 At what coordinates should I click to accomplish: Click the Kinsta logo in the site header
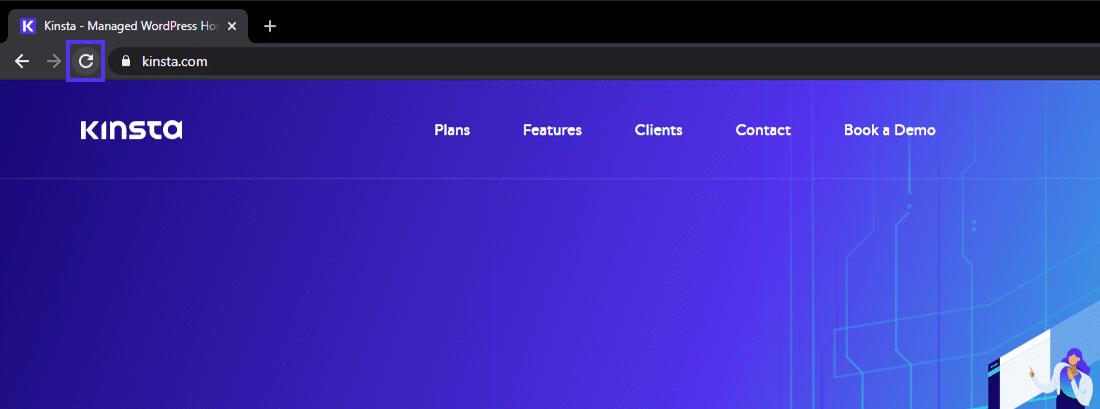coord(131,130)
